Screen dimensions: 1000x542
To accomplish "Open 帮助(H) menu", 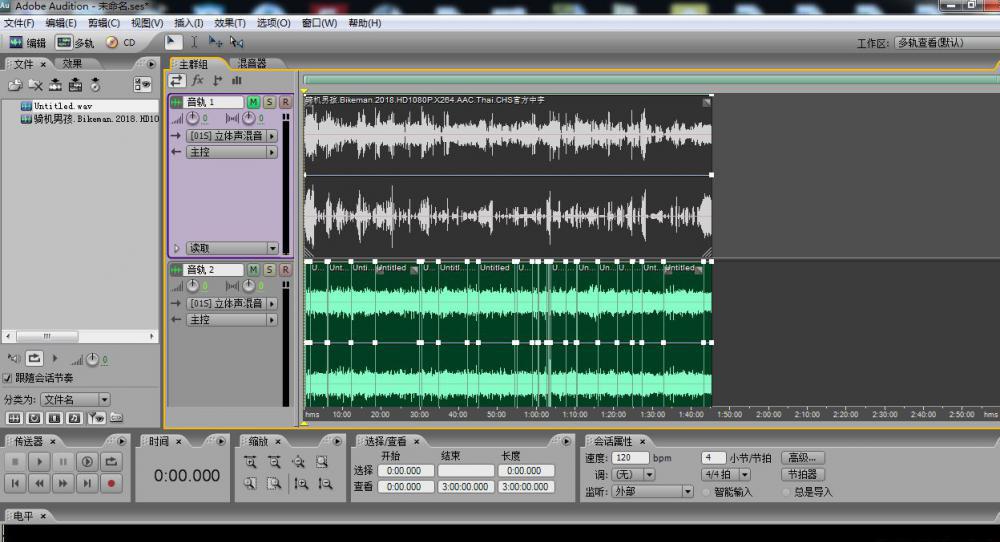I will click(365, 23).
